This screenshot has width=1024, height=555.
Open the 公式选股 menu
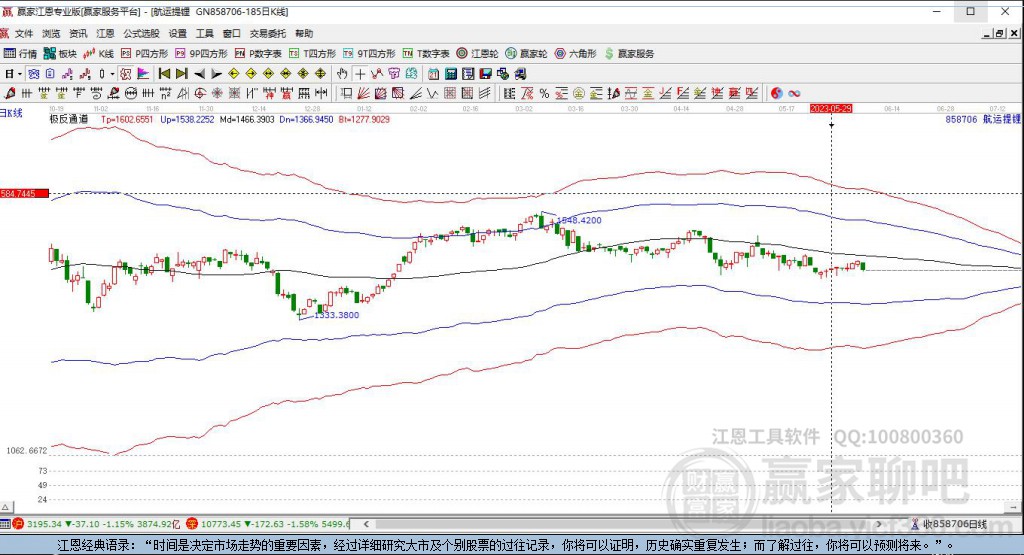142,33
